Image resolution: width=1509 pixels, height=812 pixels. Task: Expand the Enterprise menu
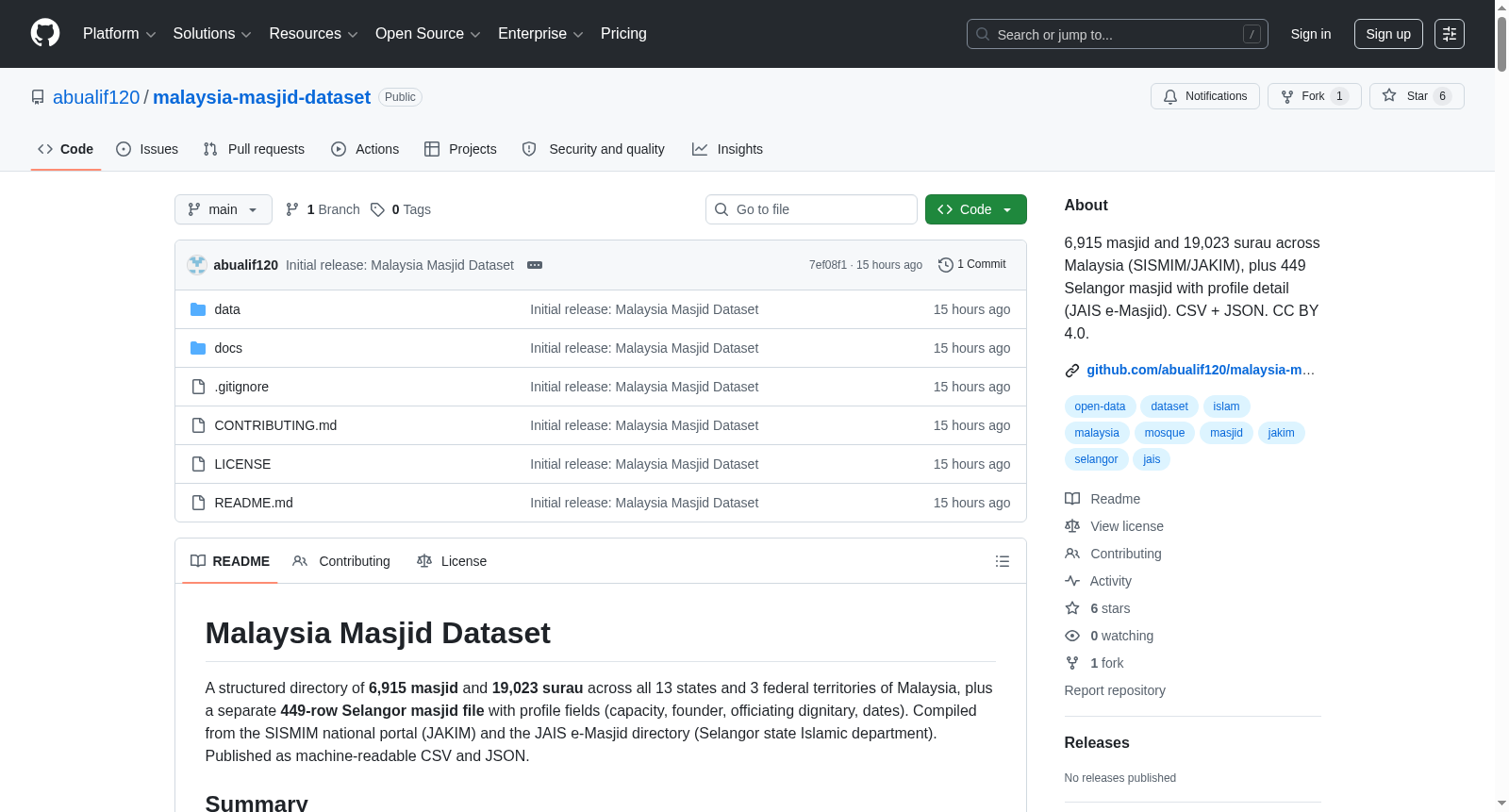click(x=540, y=34)
